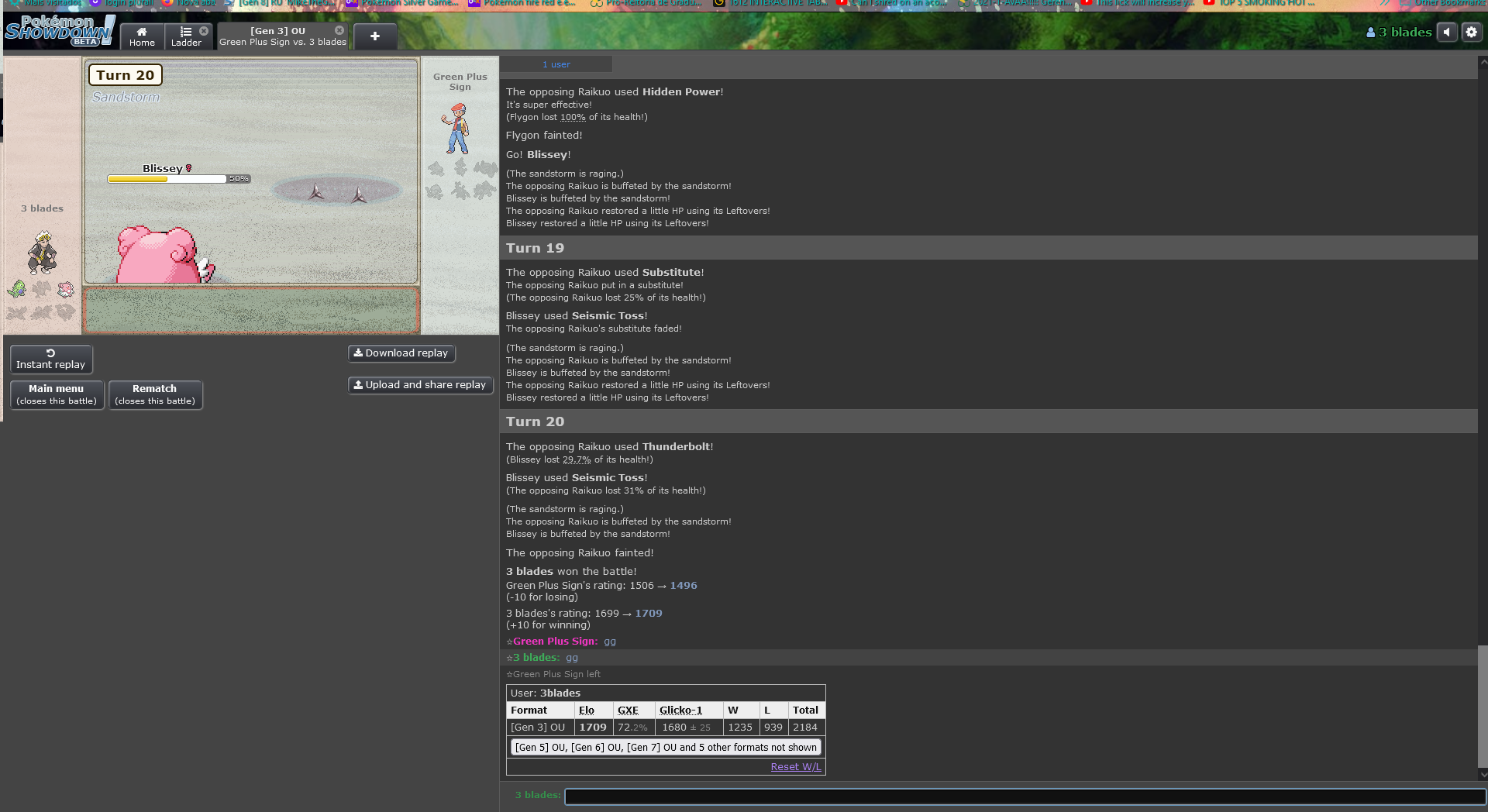This screenshot has height=812, width=1488.
Task: Open the Home tab
Action: pos(142,36)
